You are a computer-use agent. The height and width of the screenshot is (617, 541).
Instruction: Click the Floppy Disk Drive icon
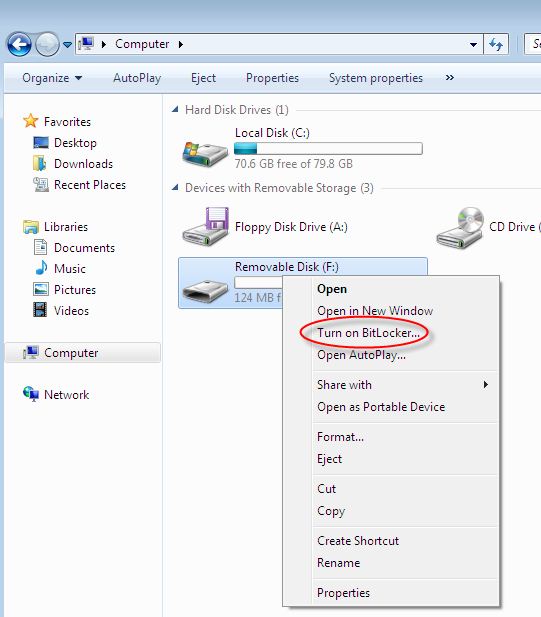(x=206, y=227)
